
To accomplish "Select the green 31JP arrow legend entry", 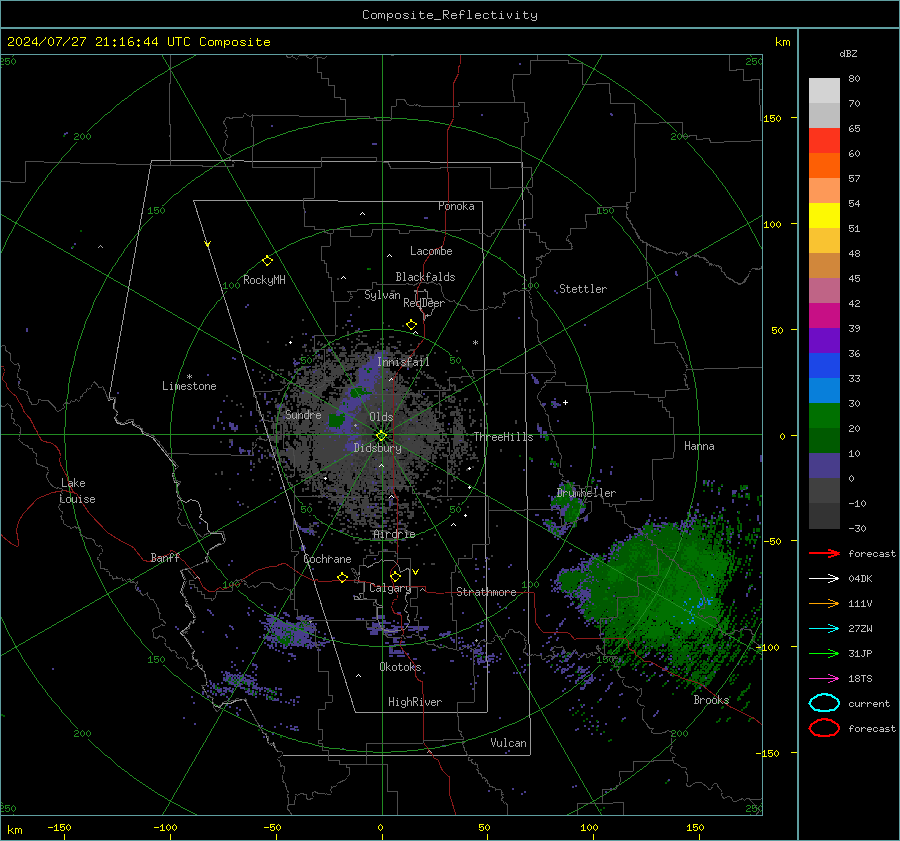I will (824, 653).
